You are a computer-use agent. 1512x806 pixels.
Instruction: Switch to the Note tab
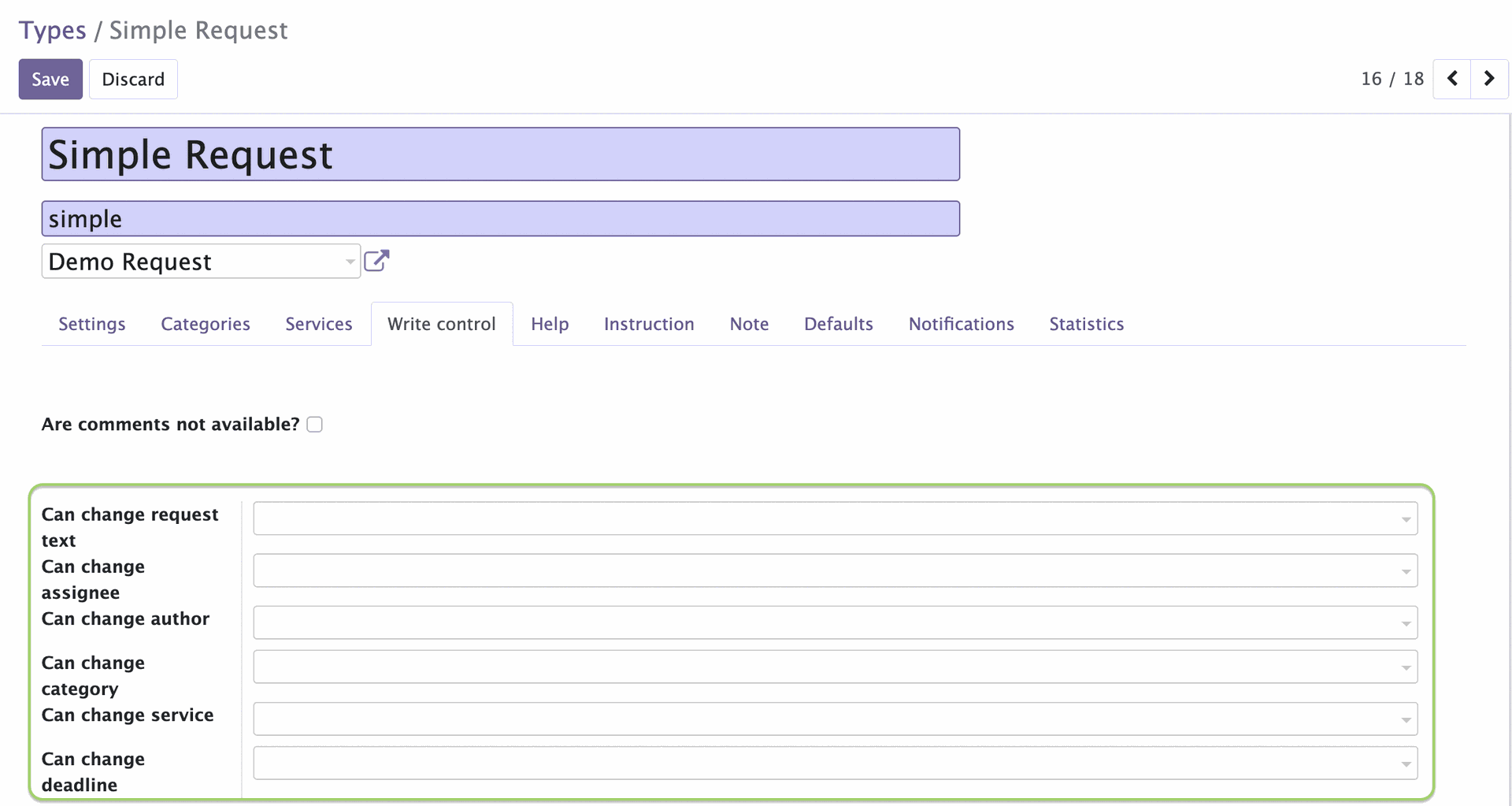tap(749, 324)
